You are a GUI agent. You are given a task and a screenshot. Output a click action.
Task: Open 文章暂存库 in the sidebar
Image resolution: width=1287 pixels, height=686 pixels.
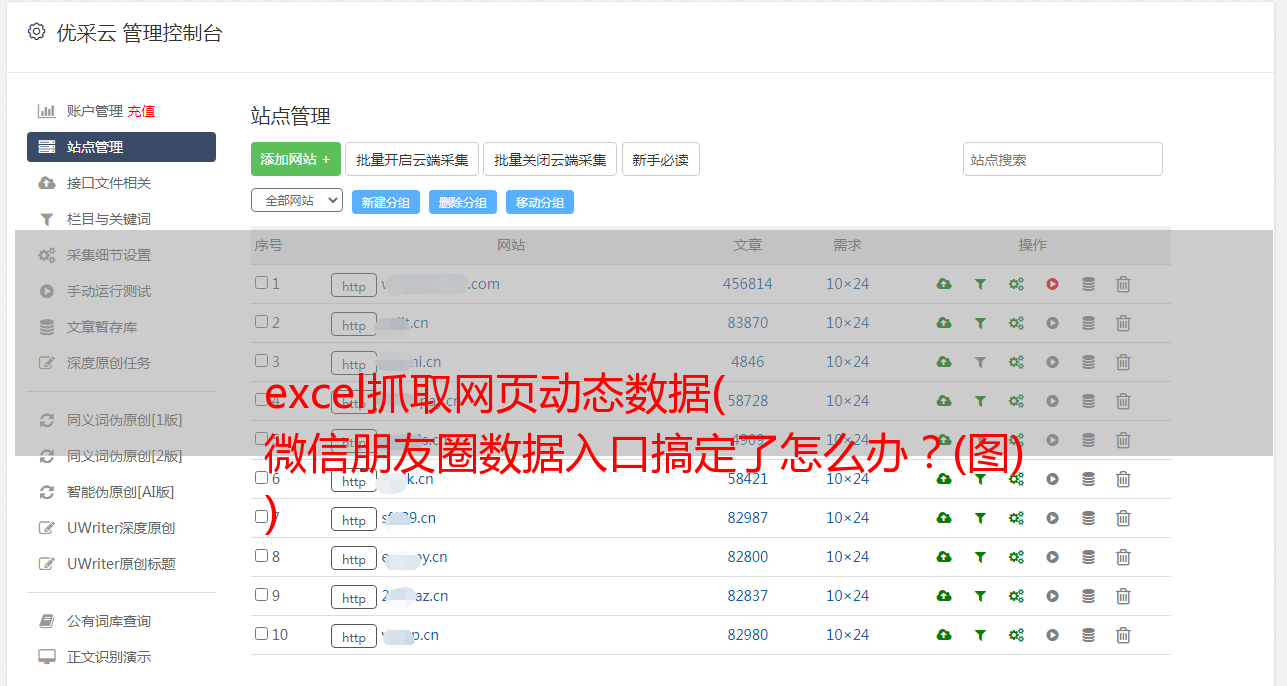coord(102,327)
